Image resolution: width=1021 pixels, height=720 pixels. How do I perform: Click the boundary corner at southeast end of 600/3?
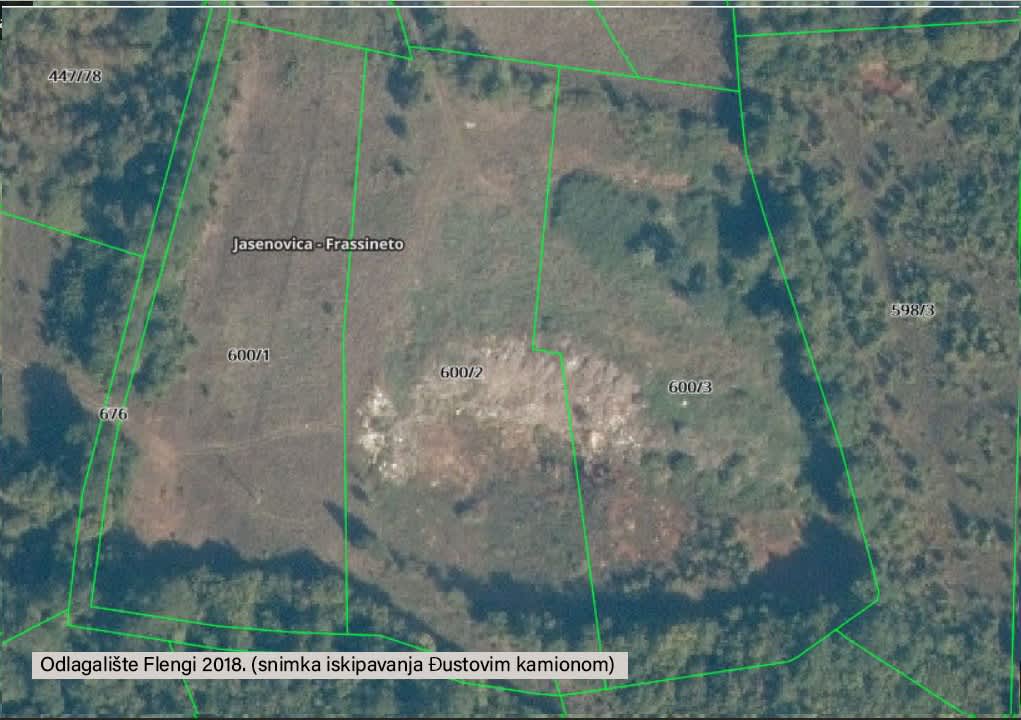878,596
